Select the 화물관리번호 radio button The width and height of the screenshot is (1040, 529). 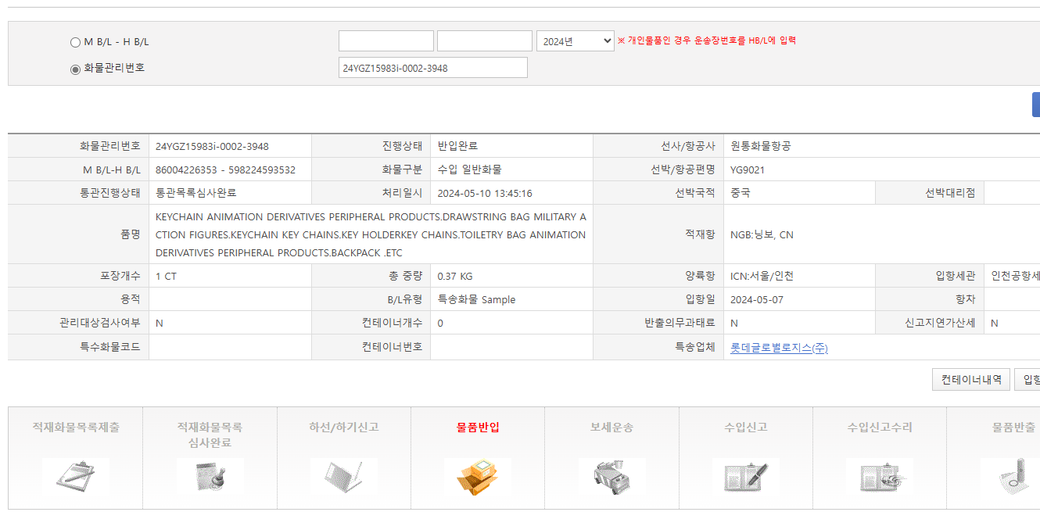(75, 69)
